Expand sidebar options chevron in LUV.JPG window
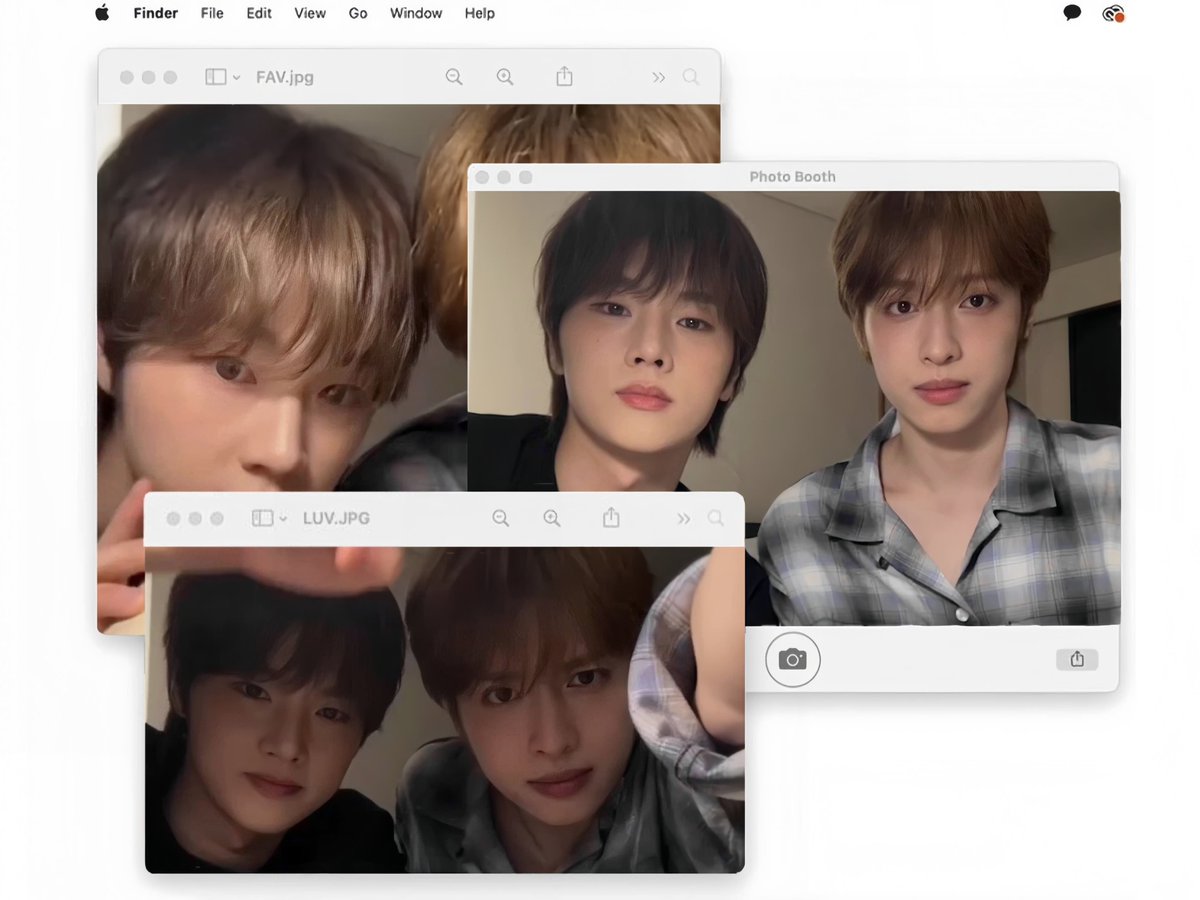Viewport: 1200px width, 900px height. (x=283, y=518)
